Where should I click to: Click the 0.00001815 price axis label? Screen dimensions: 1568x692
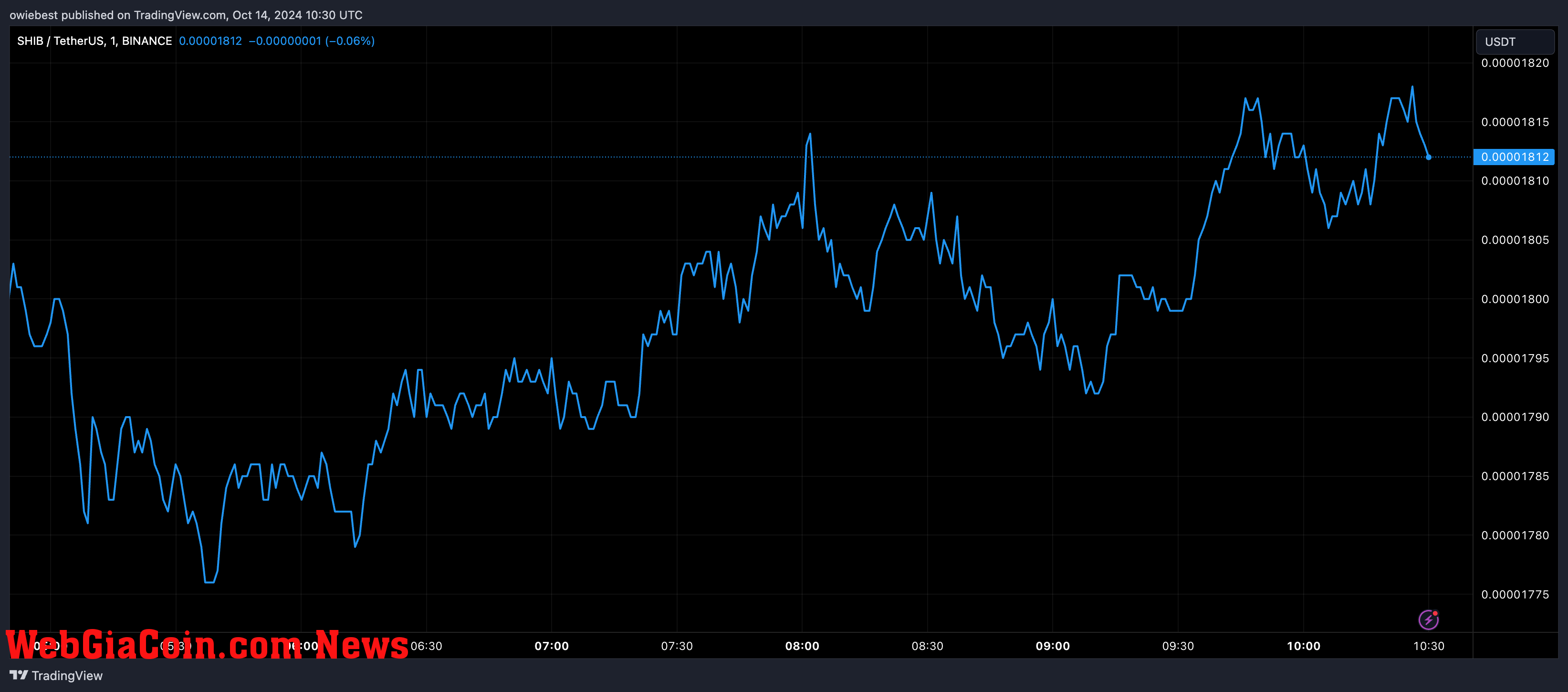1515,122
